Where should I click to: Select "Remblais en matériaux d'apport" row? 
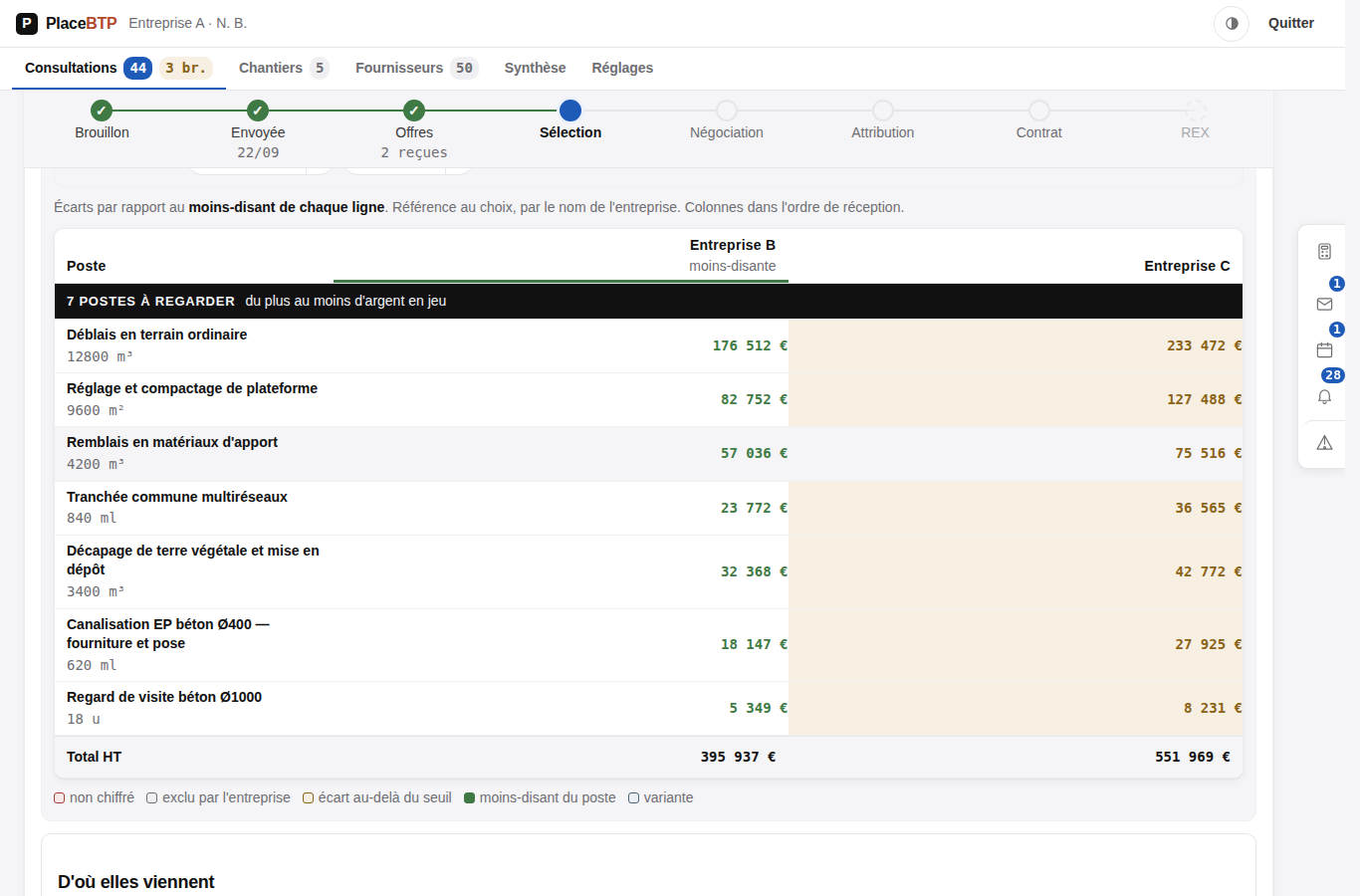click(x=648, y=453)
